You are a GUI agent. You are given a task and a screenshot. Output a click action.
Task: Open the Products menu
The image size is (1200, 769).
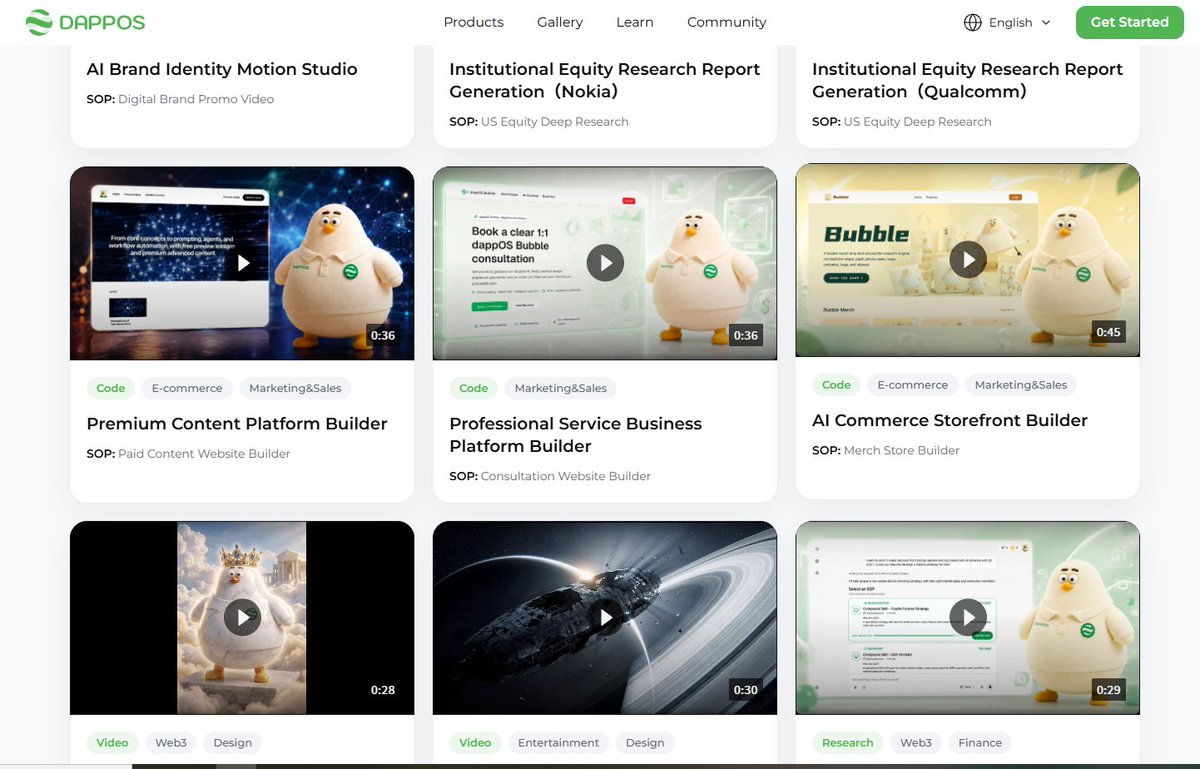(474, 22)
